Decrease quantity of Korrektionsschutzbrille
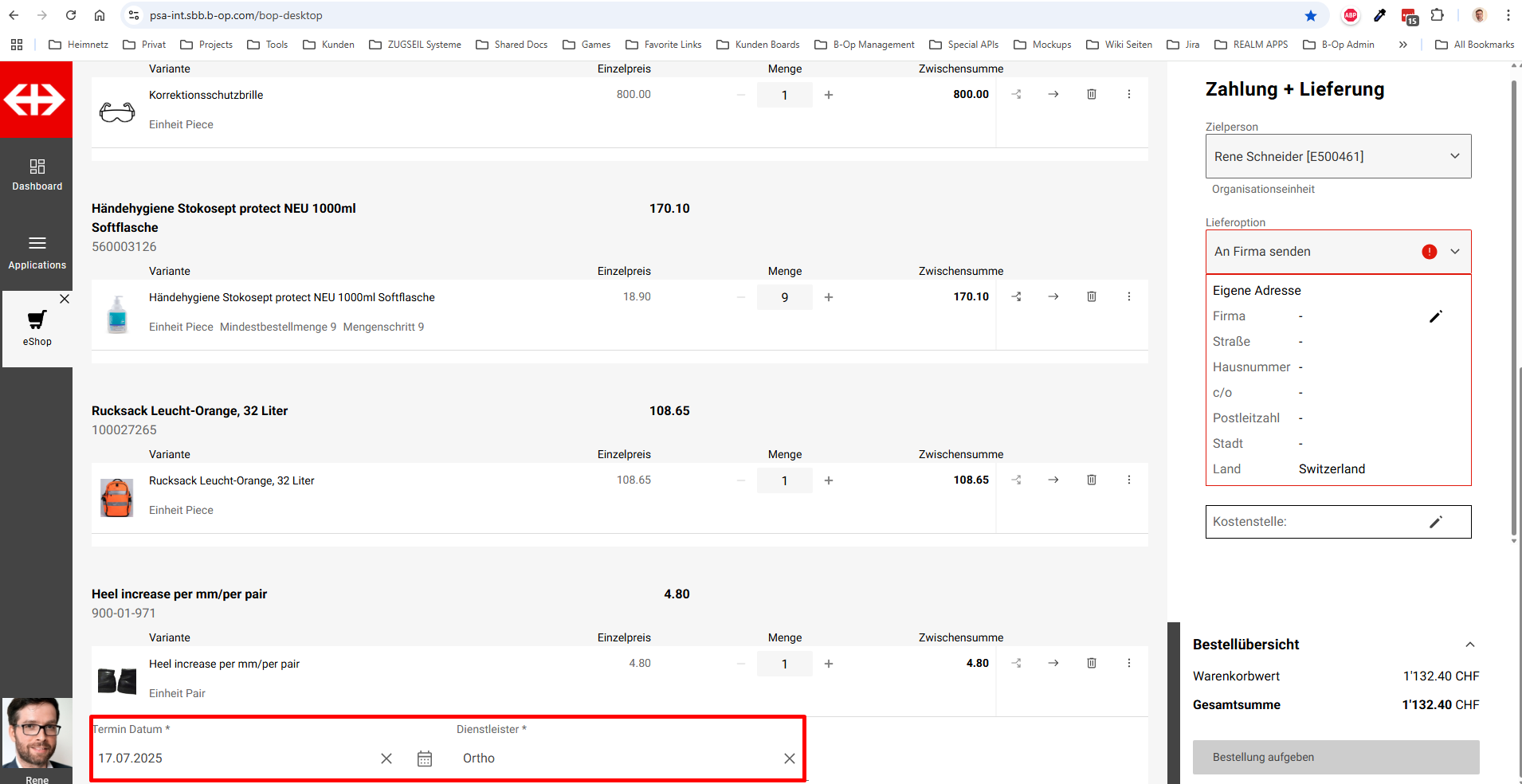Image resolution: width=1522 pixels, height=784 pixels. [x=741, y=95]
